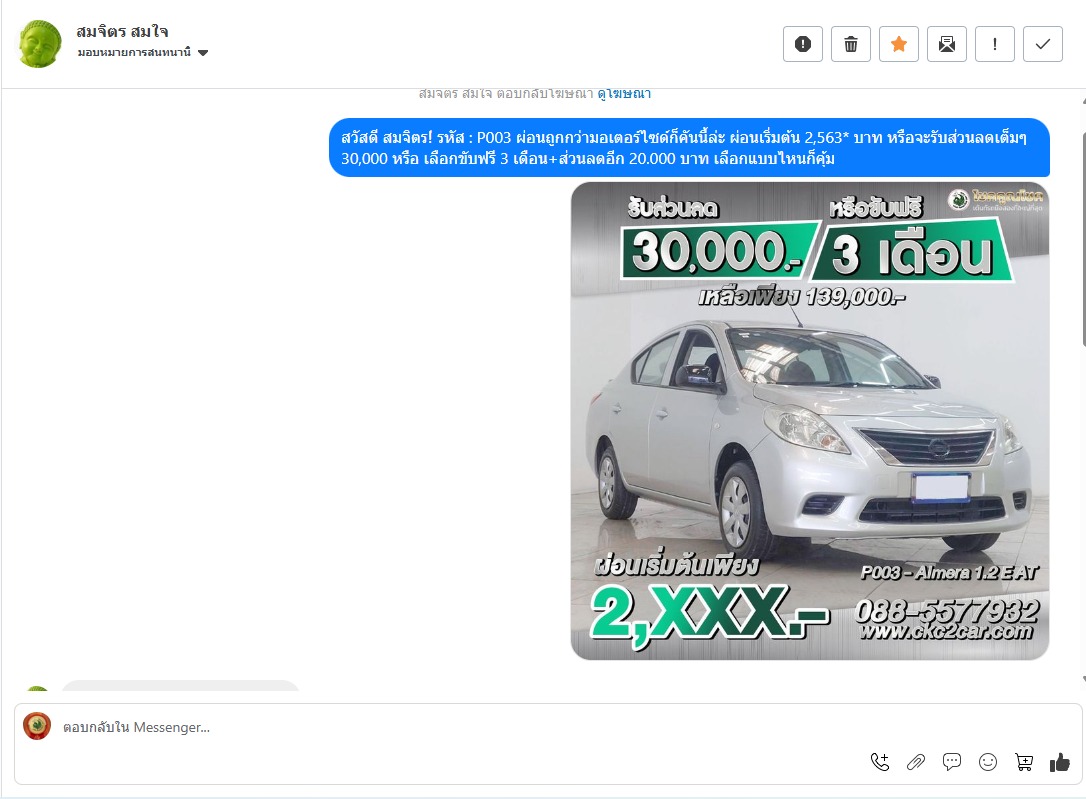
Task: Click the สมจิตร สมใจ contact name
Action: click(122, 32)
